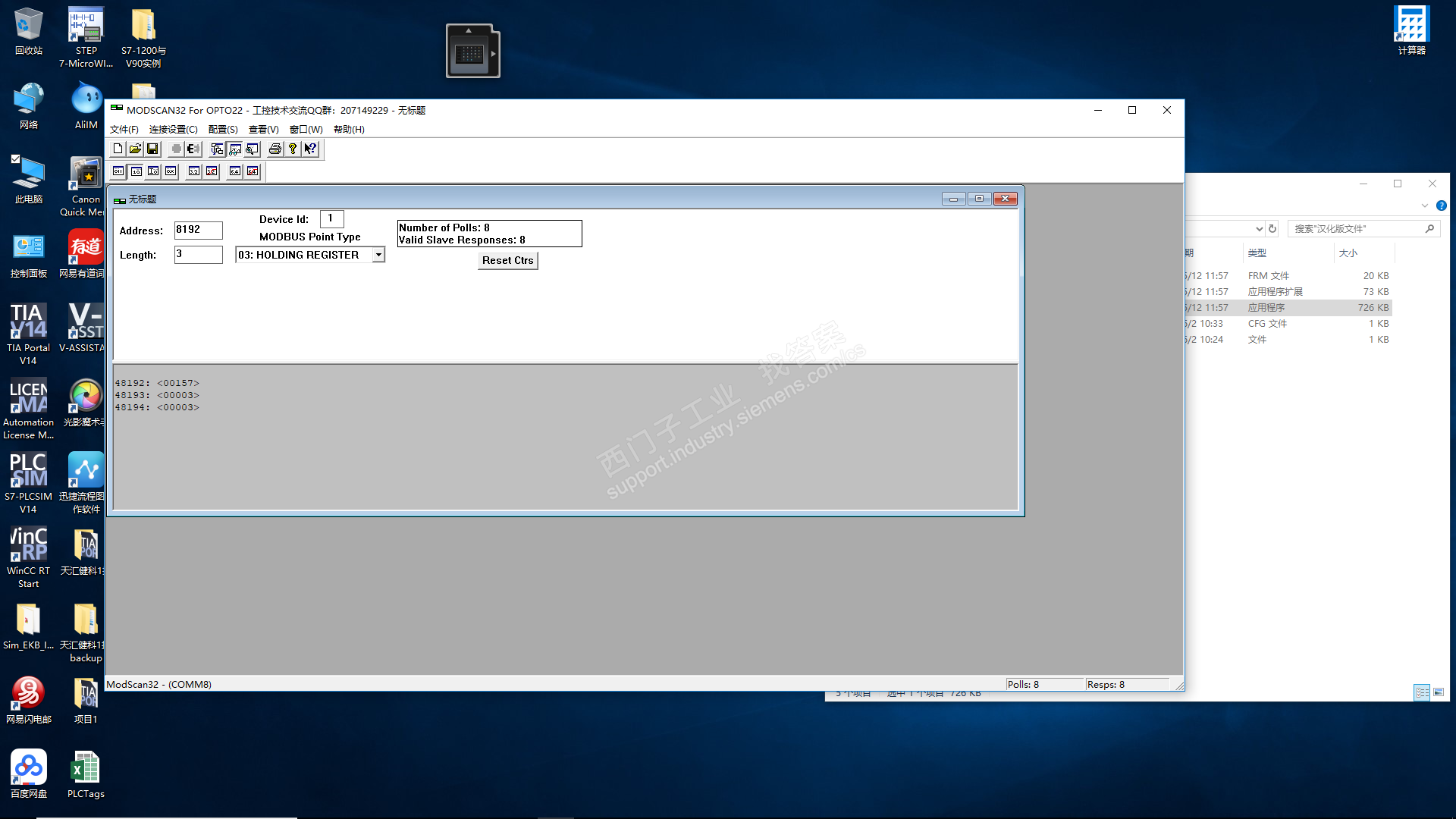Open the 配置(S) menu

tap(223, 130)
